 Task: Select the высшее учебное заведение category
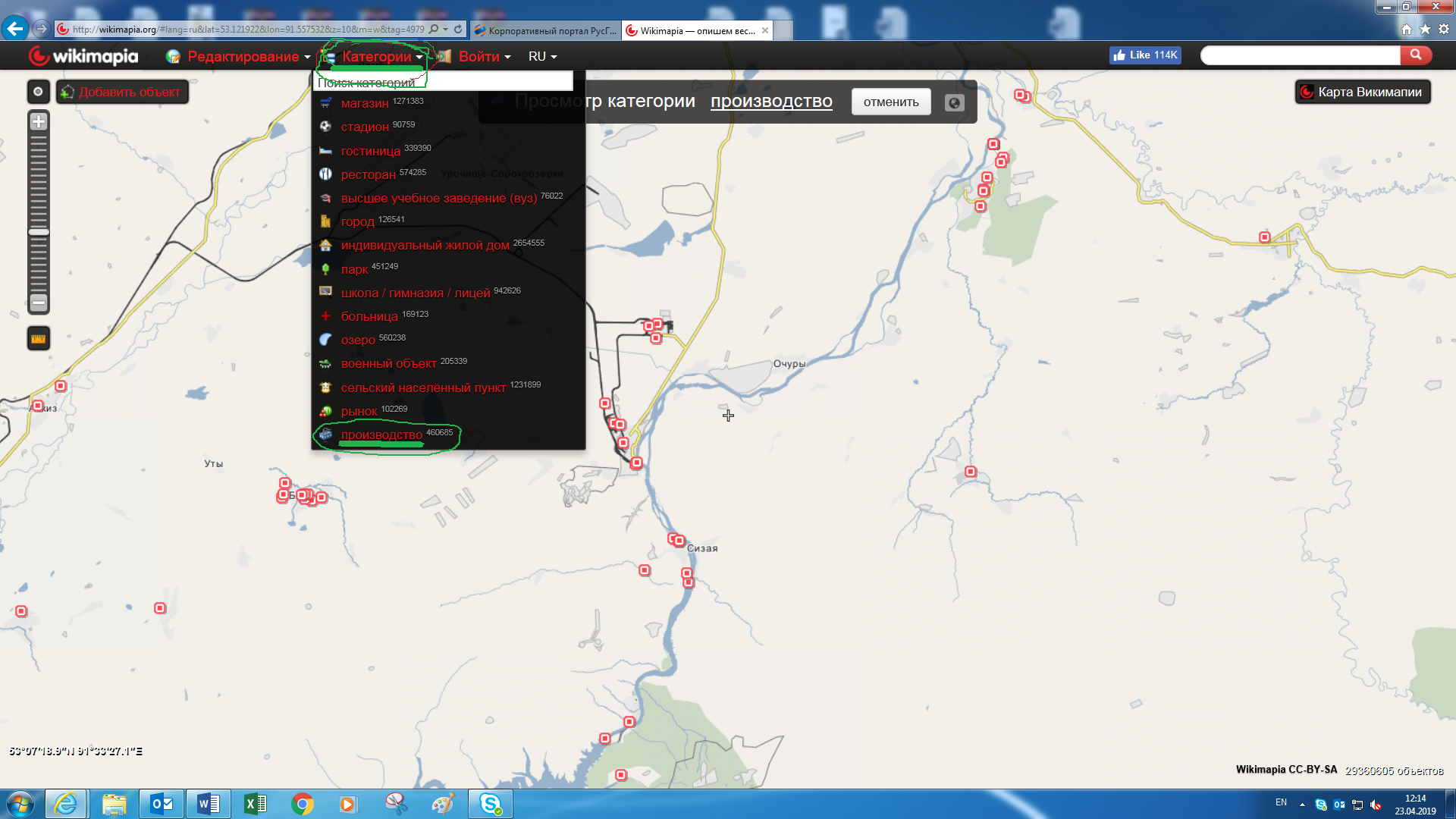click(x=439, y=198)
